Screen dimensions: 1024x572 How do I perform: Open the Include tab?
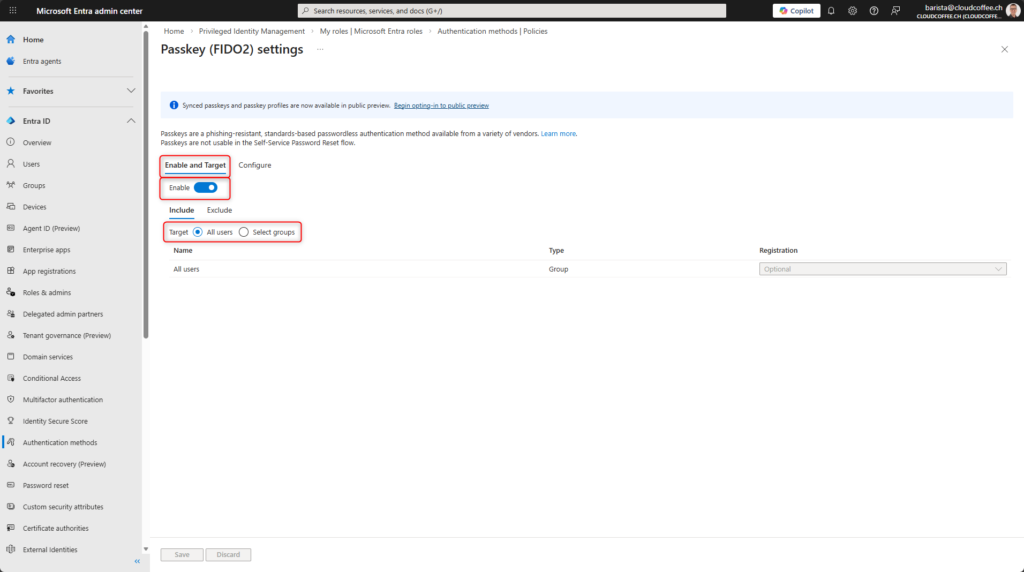(182, 210)
